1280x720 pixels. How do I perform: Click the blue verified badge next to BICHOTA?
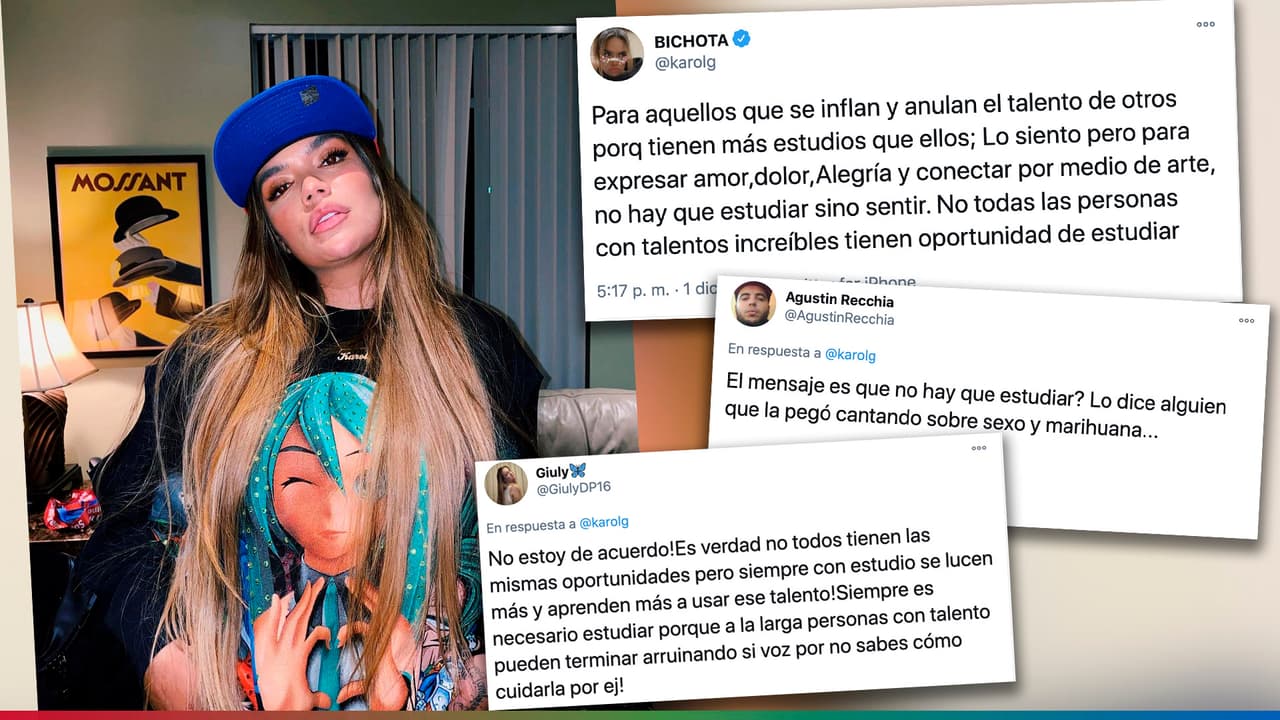pyautogui.click(x=741, y=39)
